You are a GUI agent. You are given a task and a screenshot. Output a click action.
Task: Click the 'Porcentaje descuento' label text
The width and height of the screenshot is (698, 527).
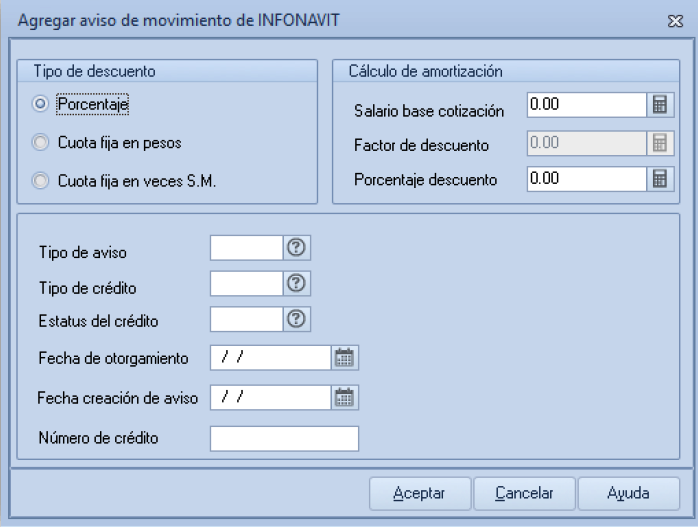[426, 180]
